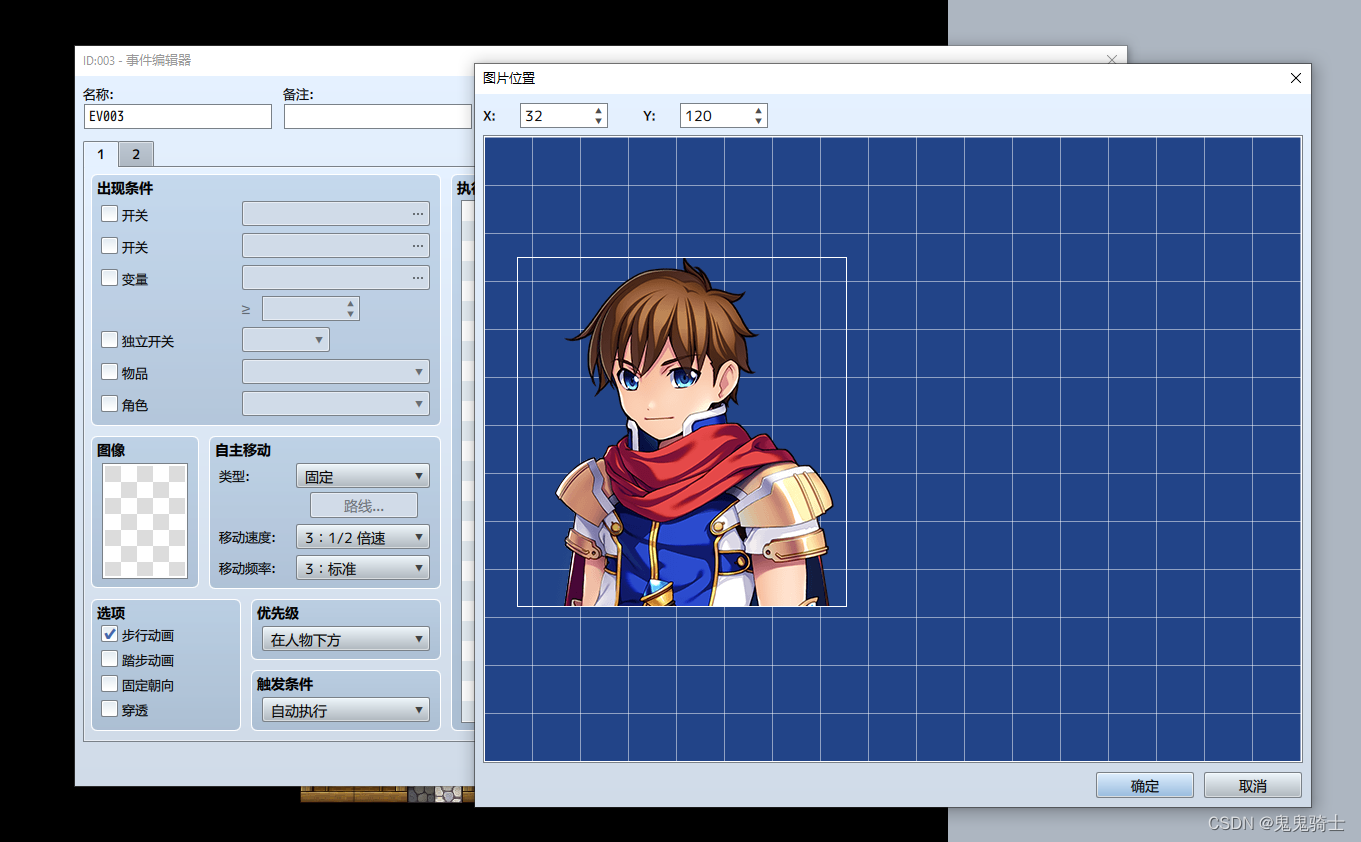The height and width of the screenshot is (842, 1361).
Task: Check the 踏步动画 option
Action: (110, 659)
